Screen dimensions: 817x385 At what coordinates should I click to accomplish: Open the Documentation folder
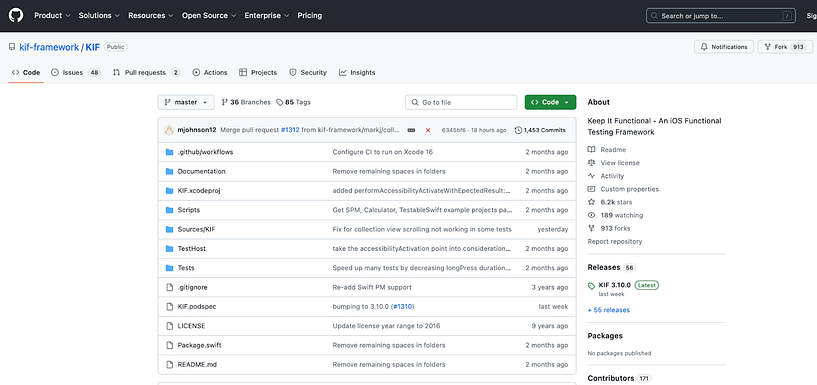click(202, 171)
